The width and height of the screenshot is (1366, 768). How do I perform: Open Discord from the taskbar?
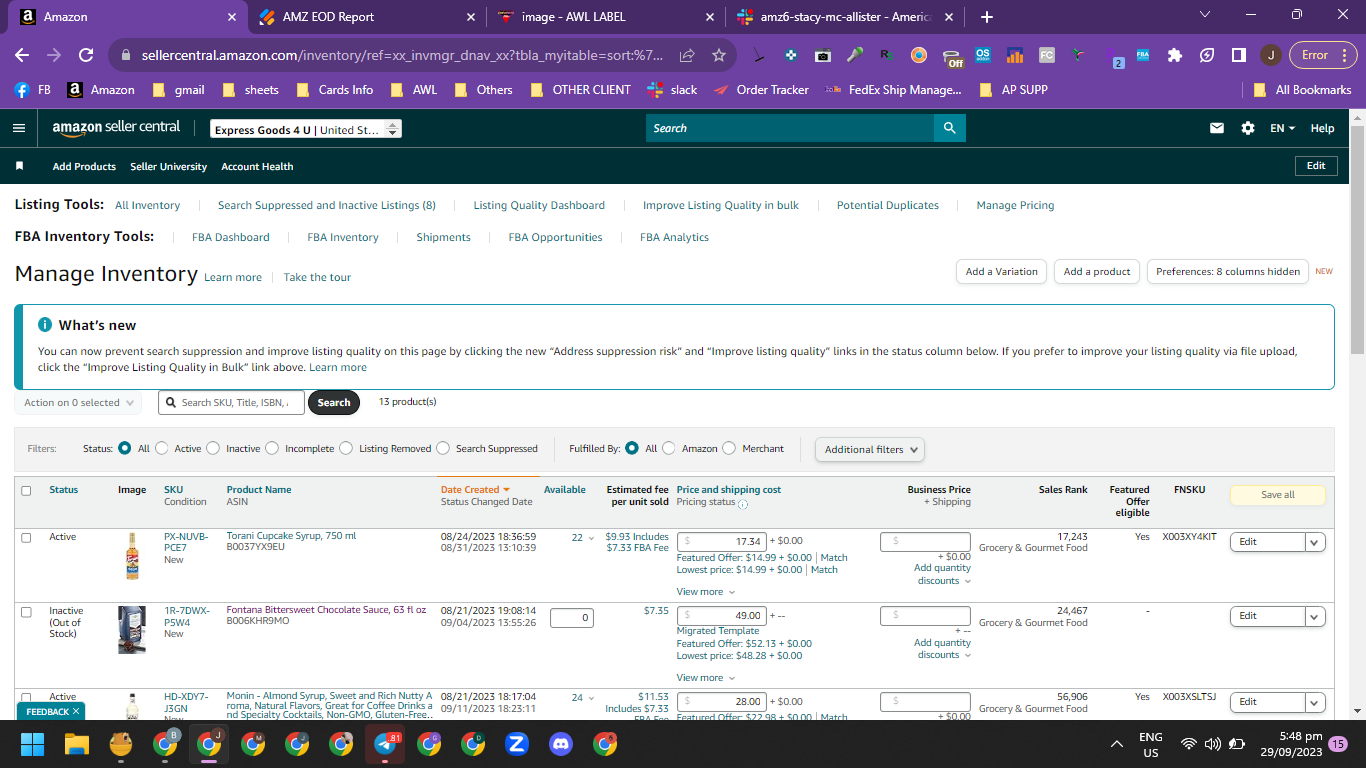point(561,744)
